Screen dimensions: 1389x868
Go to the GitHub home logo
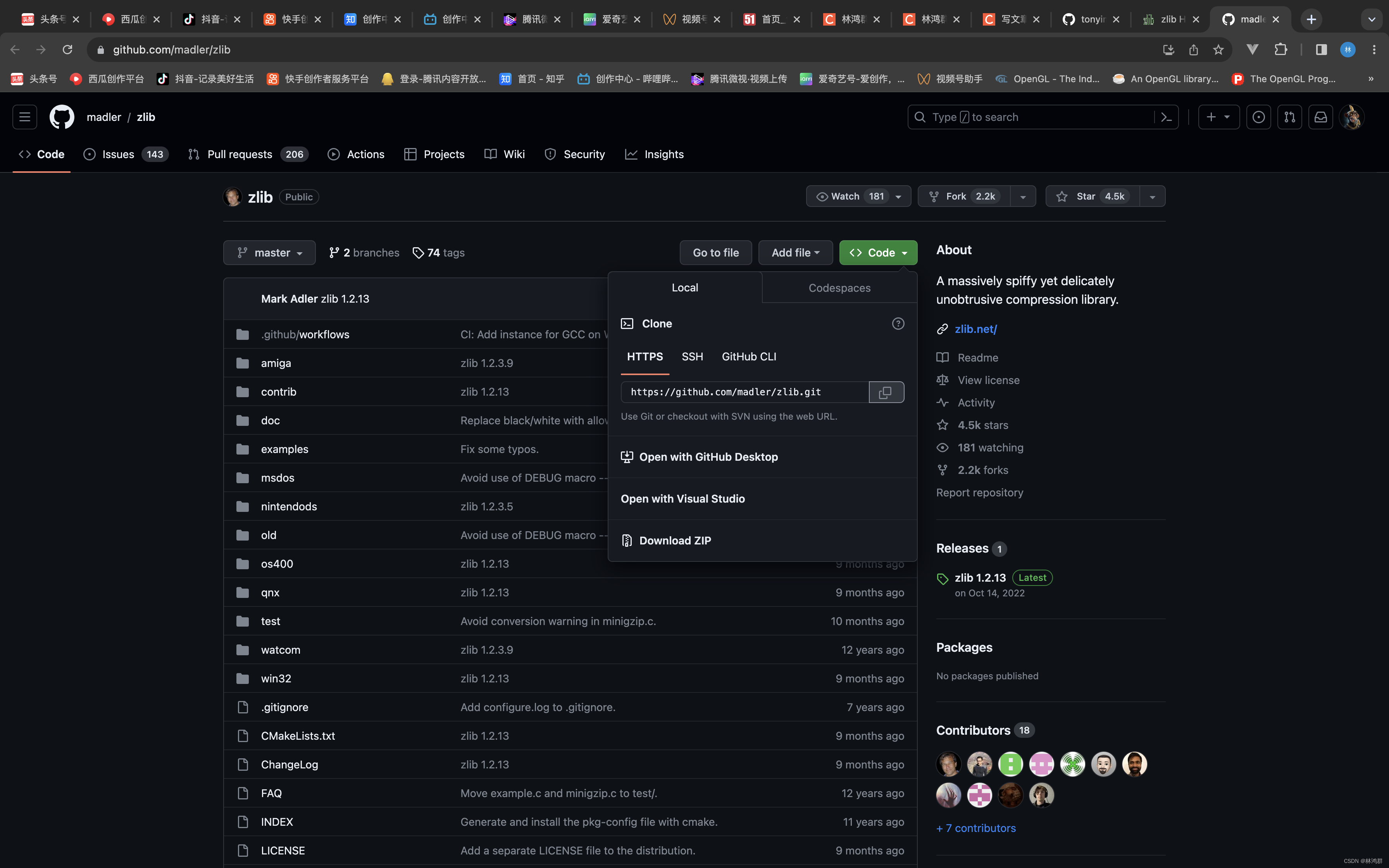tap(62, 117)
